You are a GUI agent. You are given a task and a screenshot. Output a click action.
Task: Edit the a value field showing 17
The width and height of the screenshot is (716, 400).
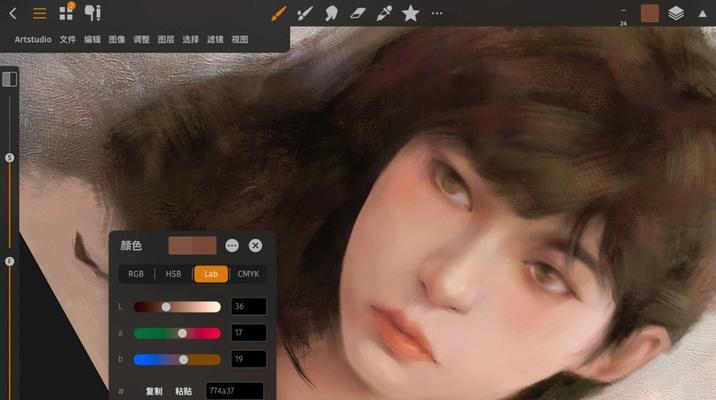pyautogui.click(x=249, y=333)
